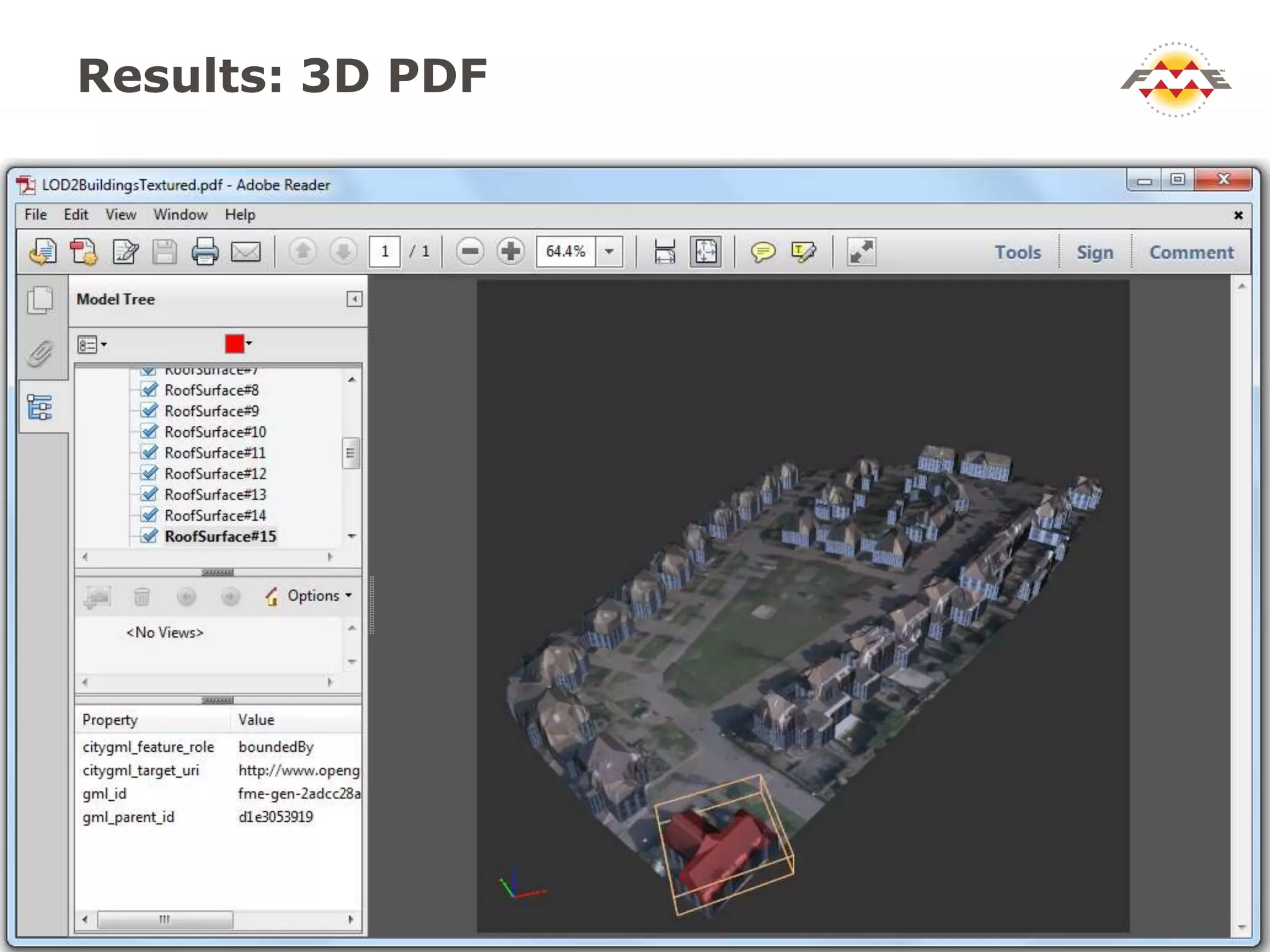This screenshot has height=952, width=1270.
Task: Click the Zoom In plus button
Action: tap(510, 252)
